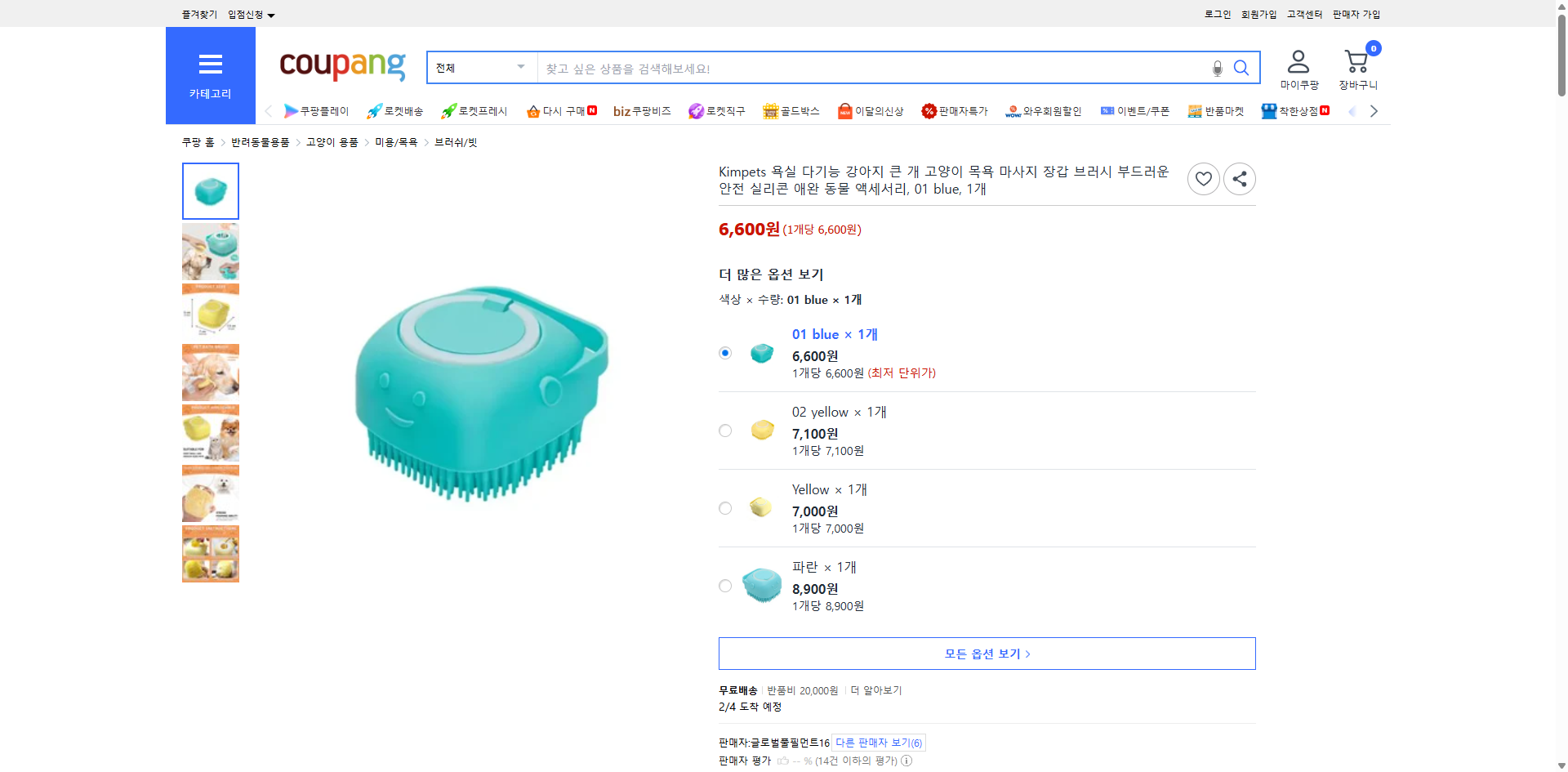1568x772 pixels.
Task: Select the 02 yellow color option
Action: click(724, 430)
